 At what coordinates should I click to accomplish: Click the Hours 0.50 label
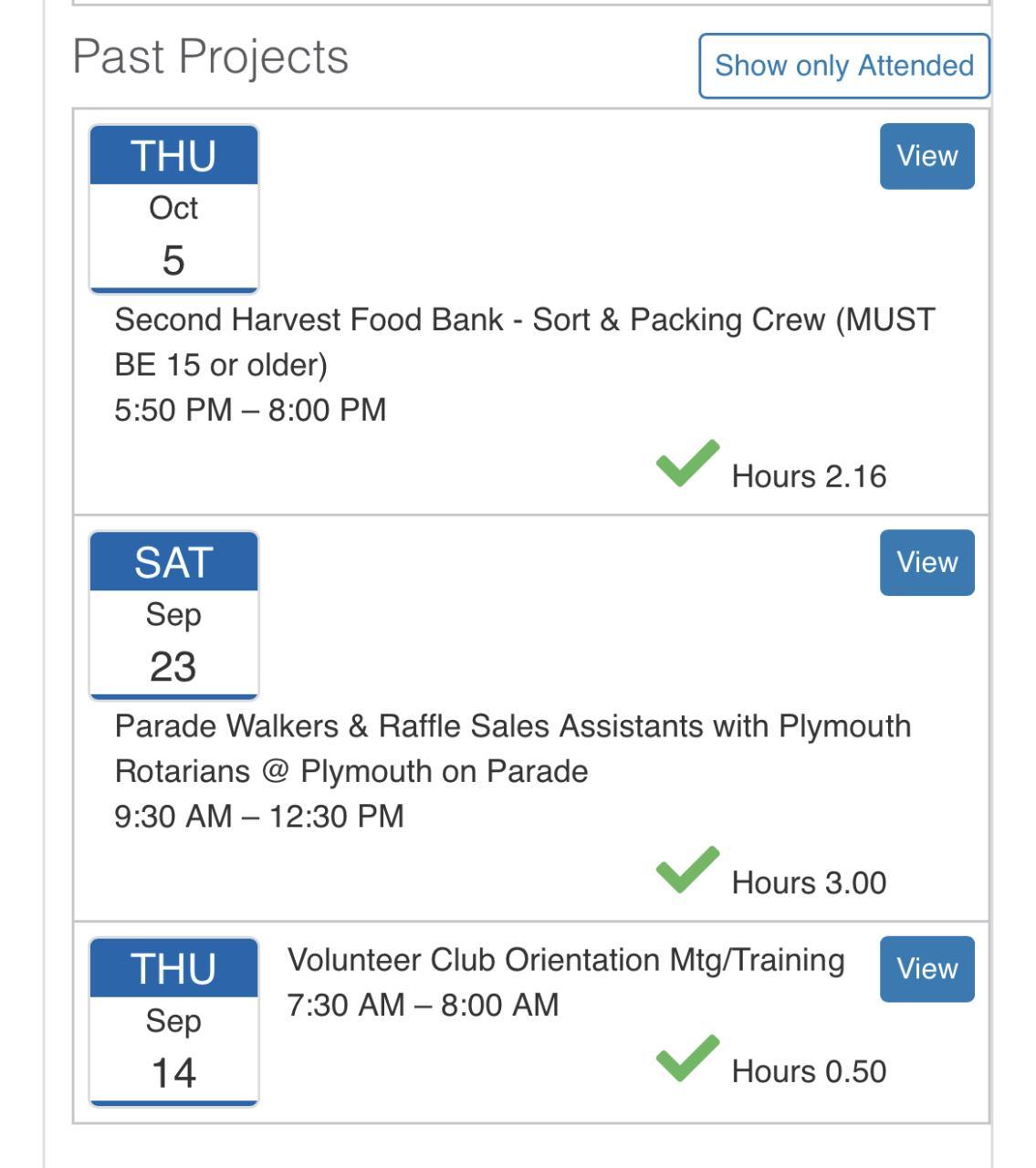click(x=809, y=1071)
